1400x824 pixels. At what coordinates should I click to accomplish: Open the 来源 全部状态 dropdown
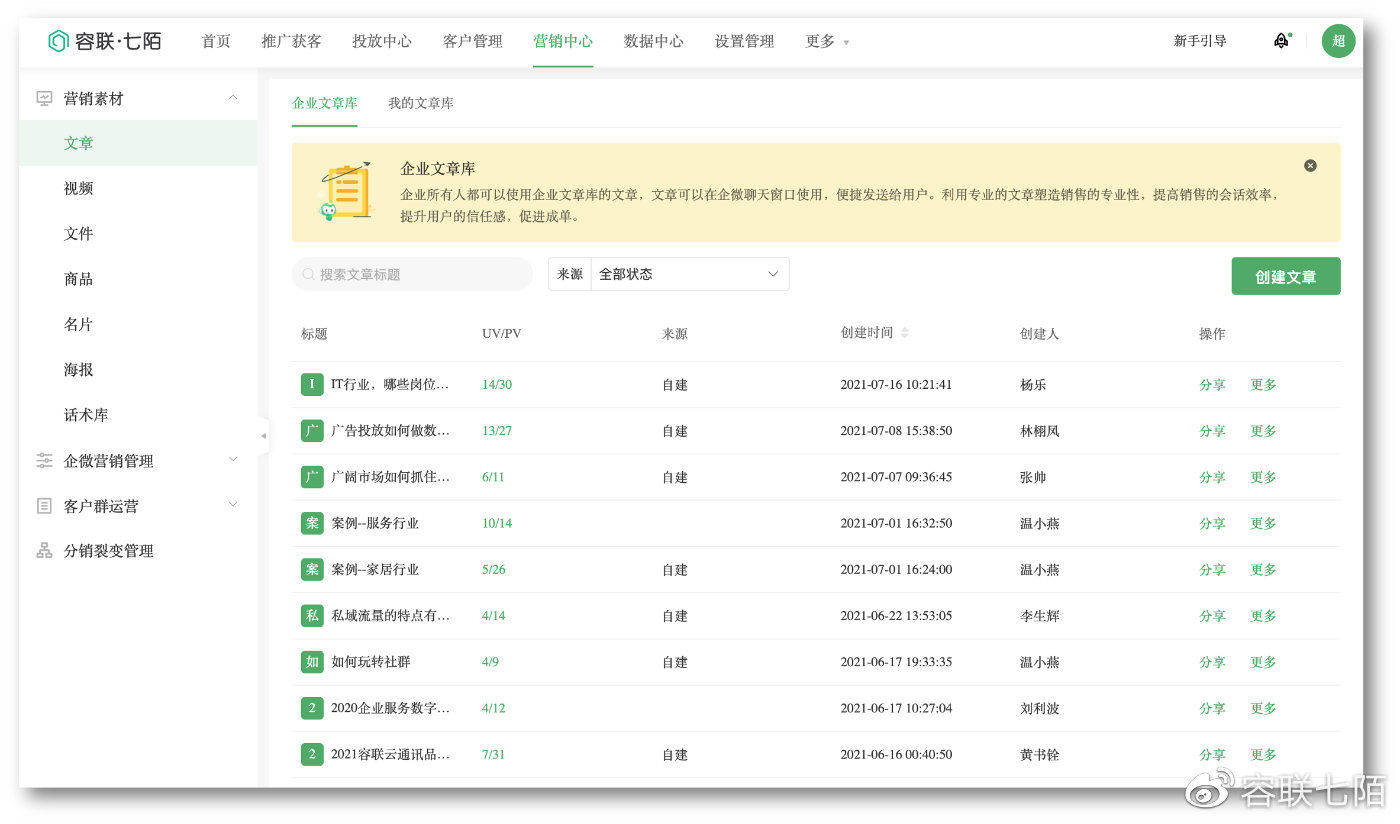689,274
